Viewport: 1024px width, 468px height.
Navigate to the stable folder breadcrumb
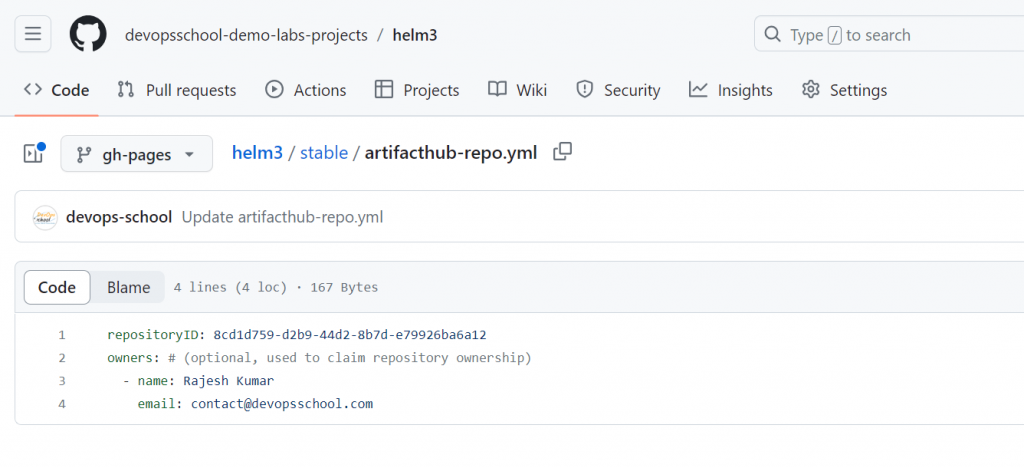324,153
